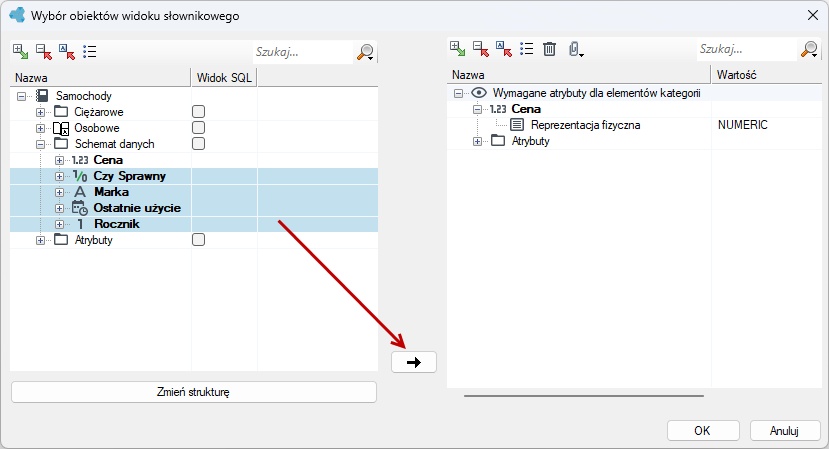The width and height of the screenshot is (829, 449).
Task: Expand the left panel Cena node
Action: click(x=59, y=160)
